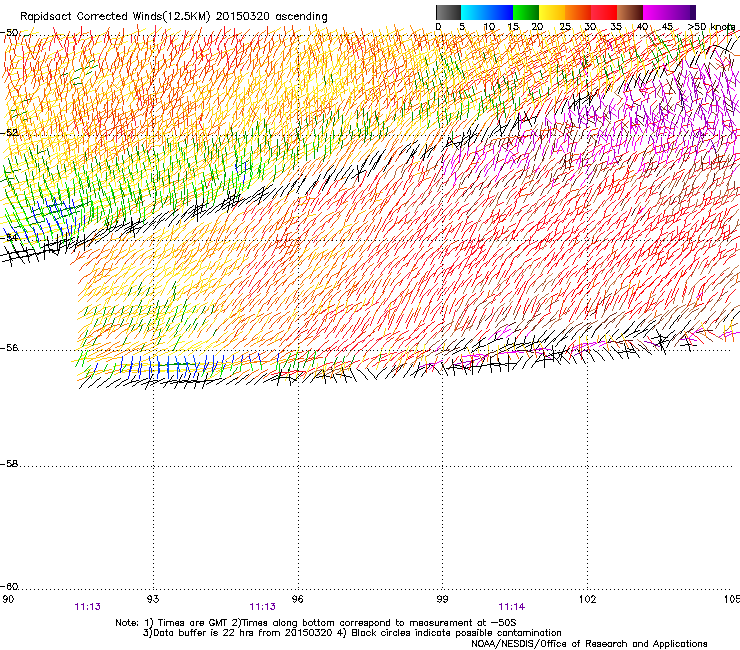Pick the orange 25-30 knots legend band

pyautogui.click(x=578, y=12)
